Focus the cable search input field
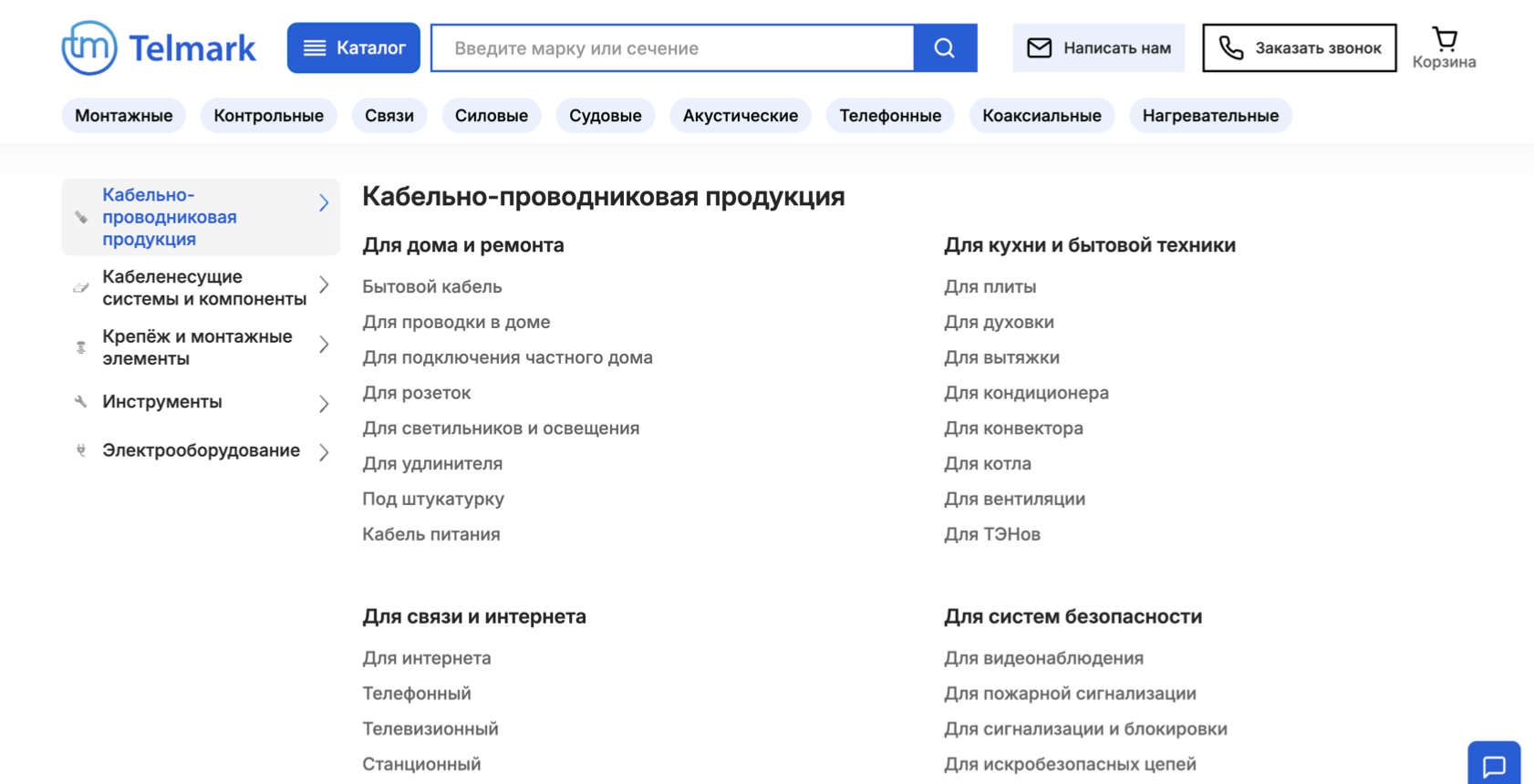The image size is (1534, 784). (672, 48)
